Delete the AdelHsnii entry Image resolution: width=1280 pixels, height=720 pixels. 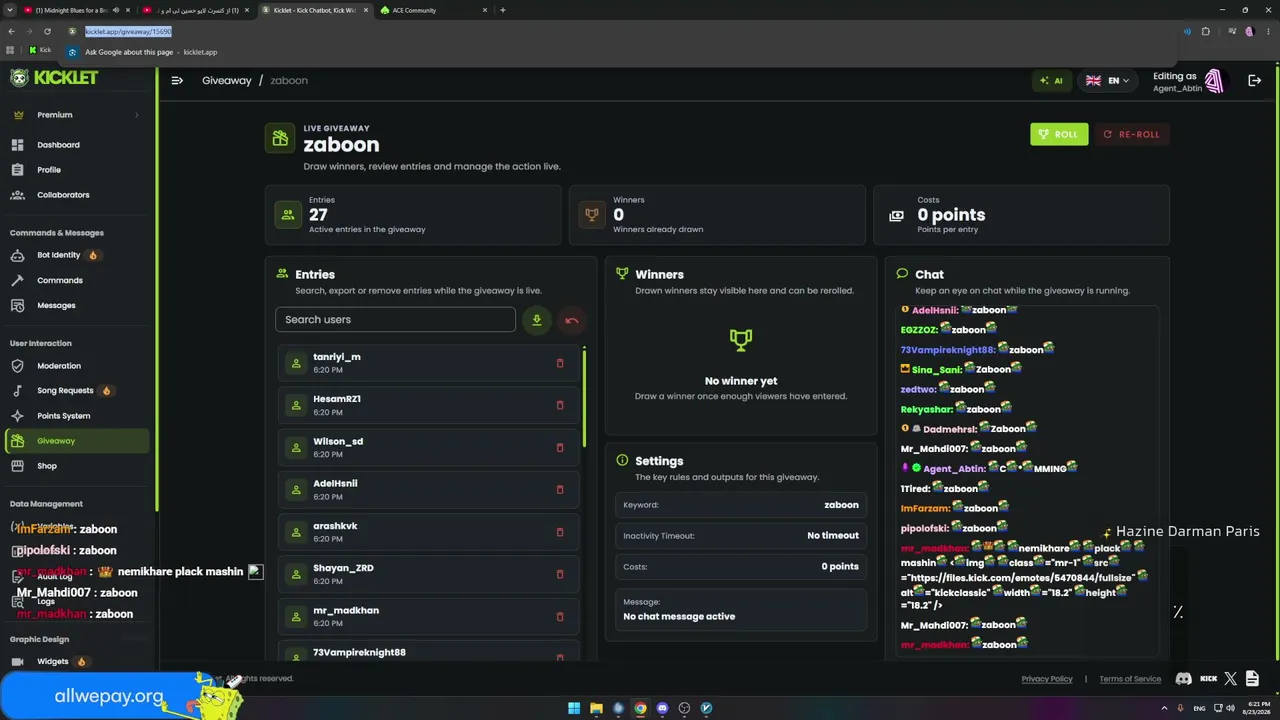point(560,489)
